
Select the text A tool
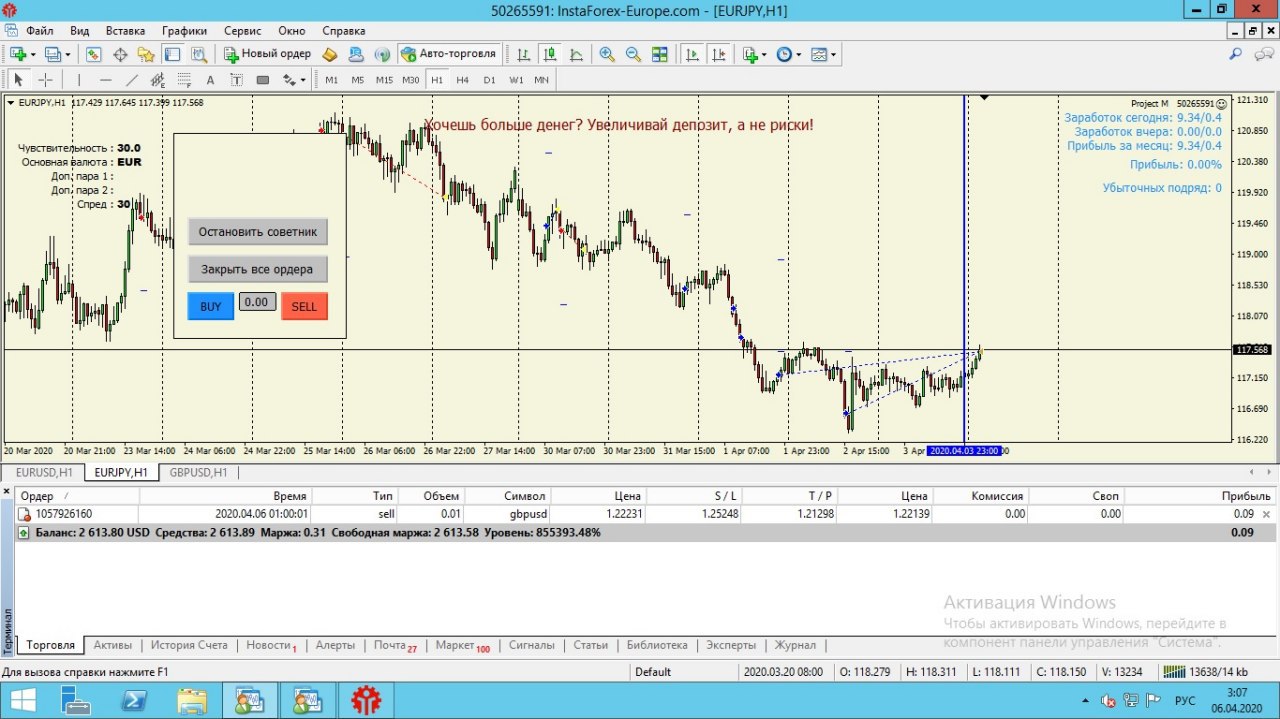point(210,80)
